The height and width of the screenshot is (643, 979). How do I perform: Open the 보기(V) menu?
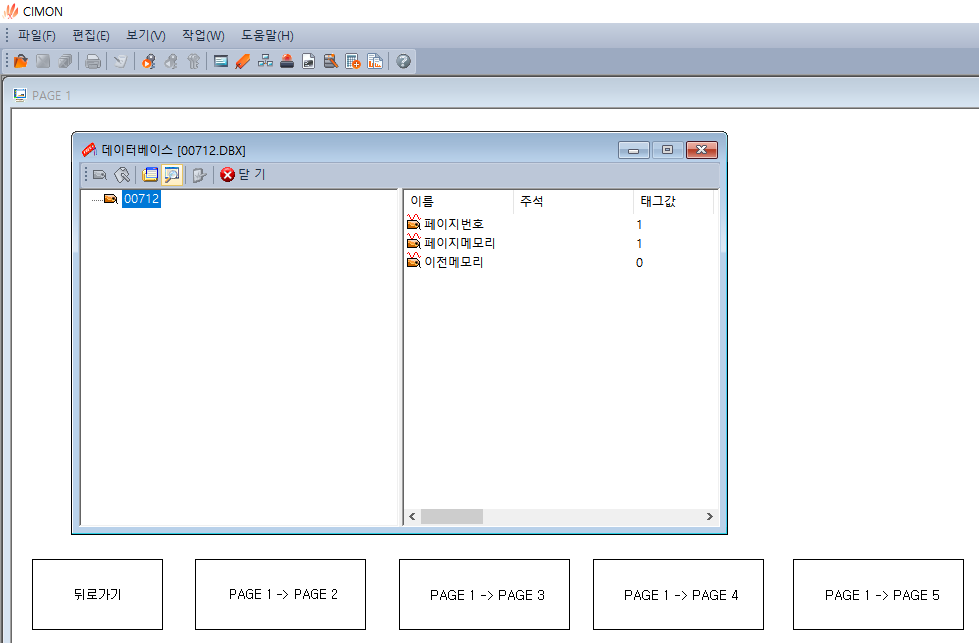(146, 35)
